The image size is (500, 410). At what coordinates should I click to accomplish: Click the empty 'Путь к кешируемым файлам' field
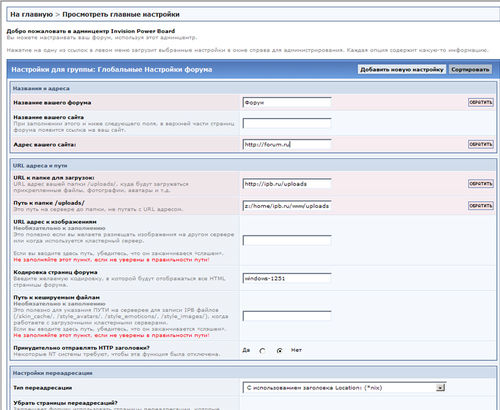point(287,316)
